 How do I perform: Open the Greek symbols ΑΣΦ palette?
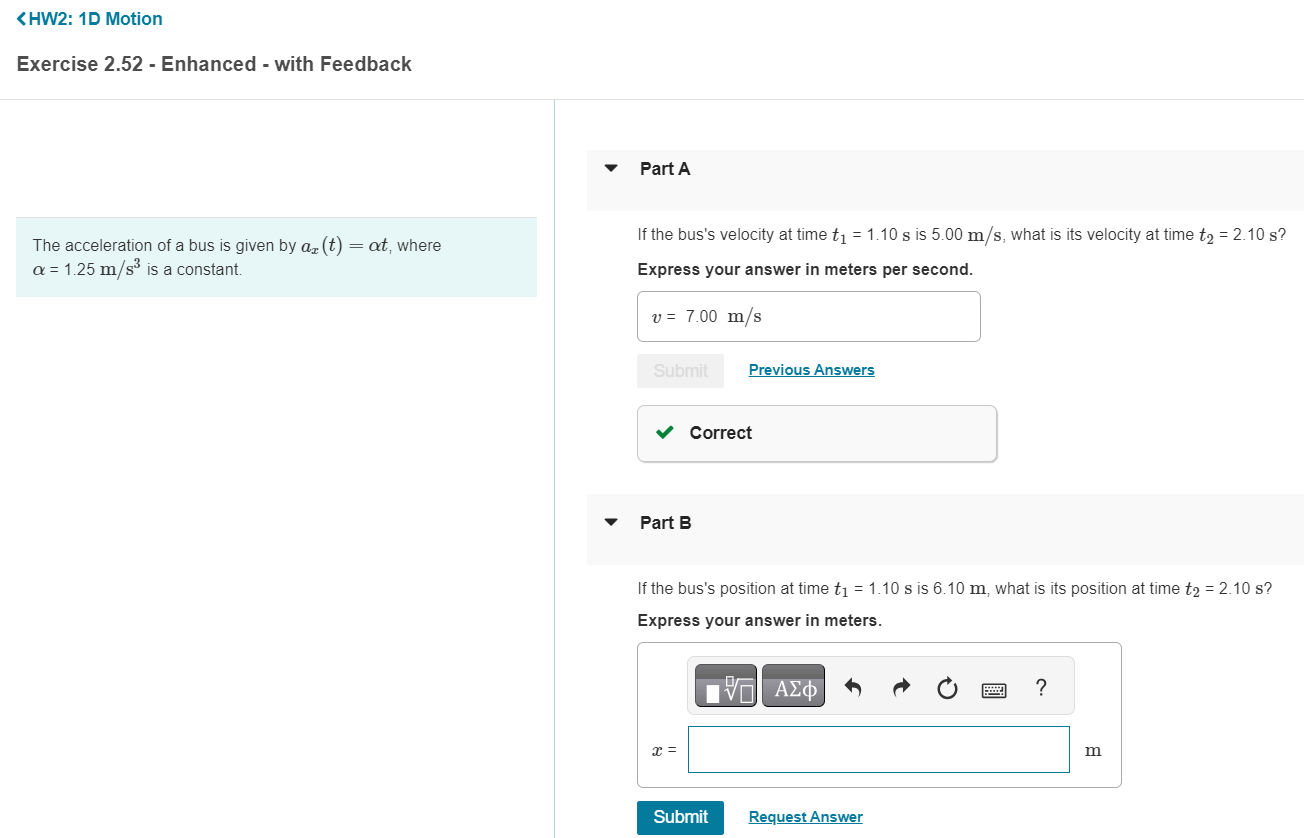793,685
